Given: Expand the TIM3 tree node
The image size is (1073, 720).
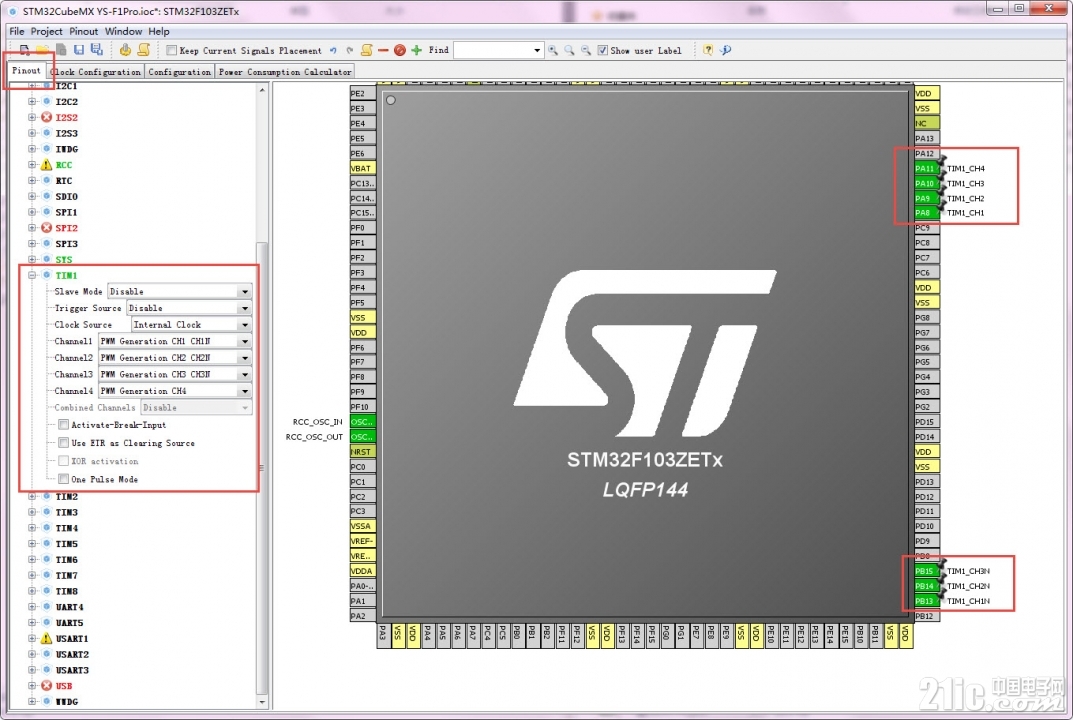Looking at the screenshot, I should (x=31, y=512).
